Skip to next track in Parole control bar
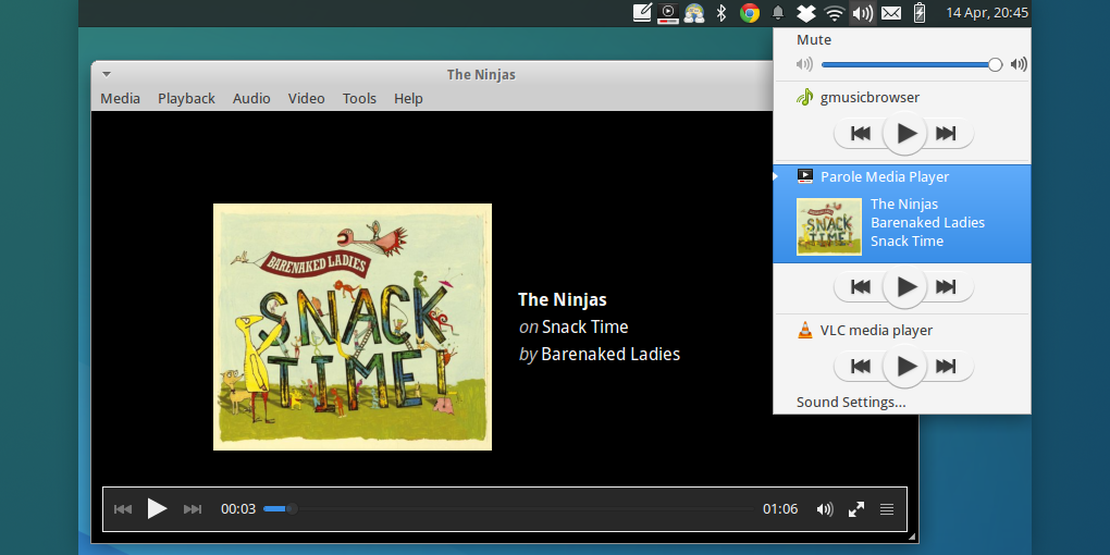 193,509
